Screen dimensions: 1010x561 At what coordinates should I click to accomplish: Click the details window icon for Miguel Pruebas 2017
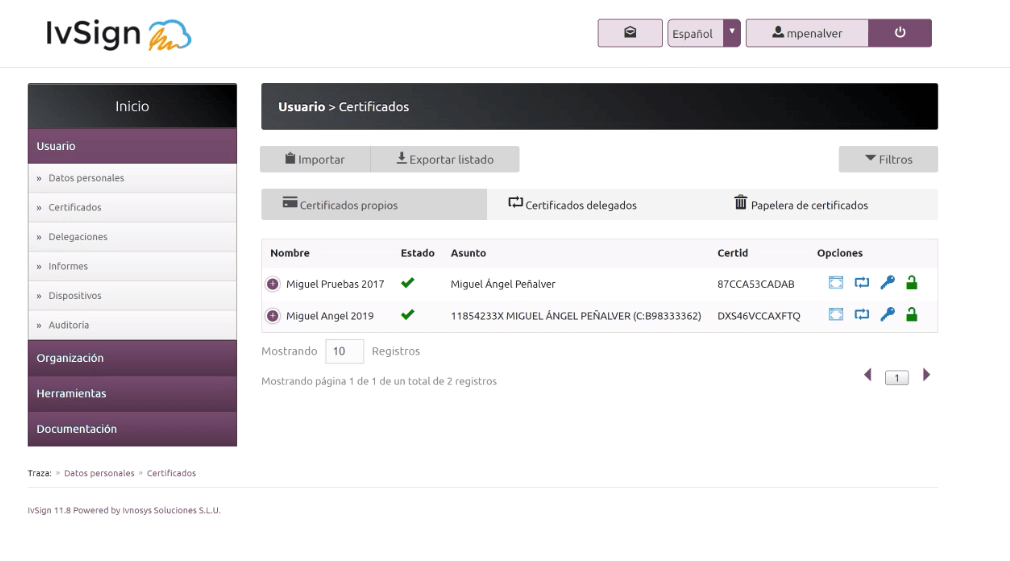point(835,283)
